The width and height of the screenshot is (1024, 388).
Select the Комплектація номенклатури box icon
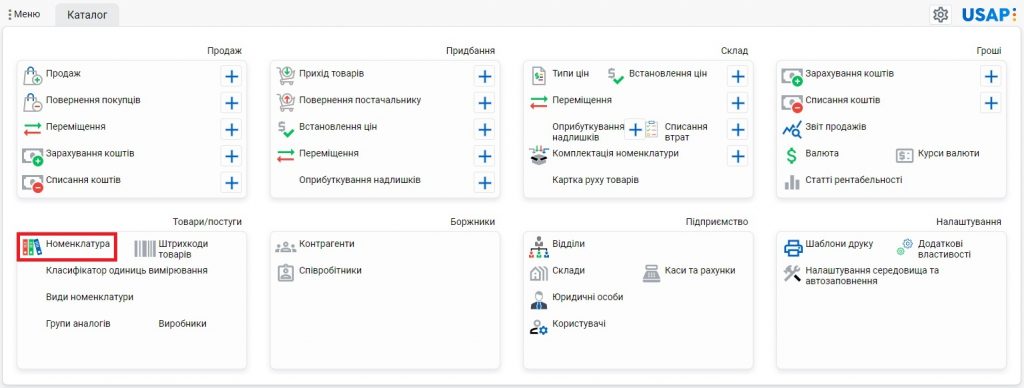click(x=538, y=155)
